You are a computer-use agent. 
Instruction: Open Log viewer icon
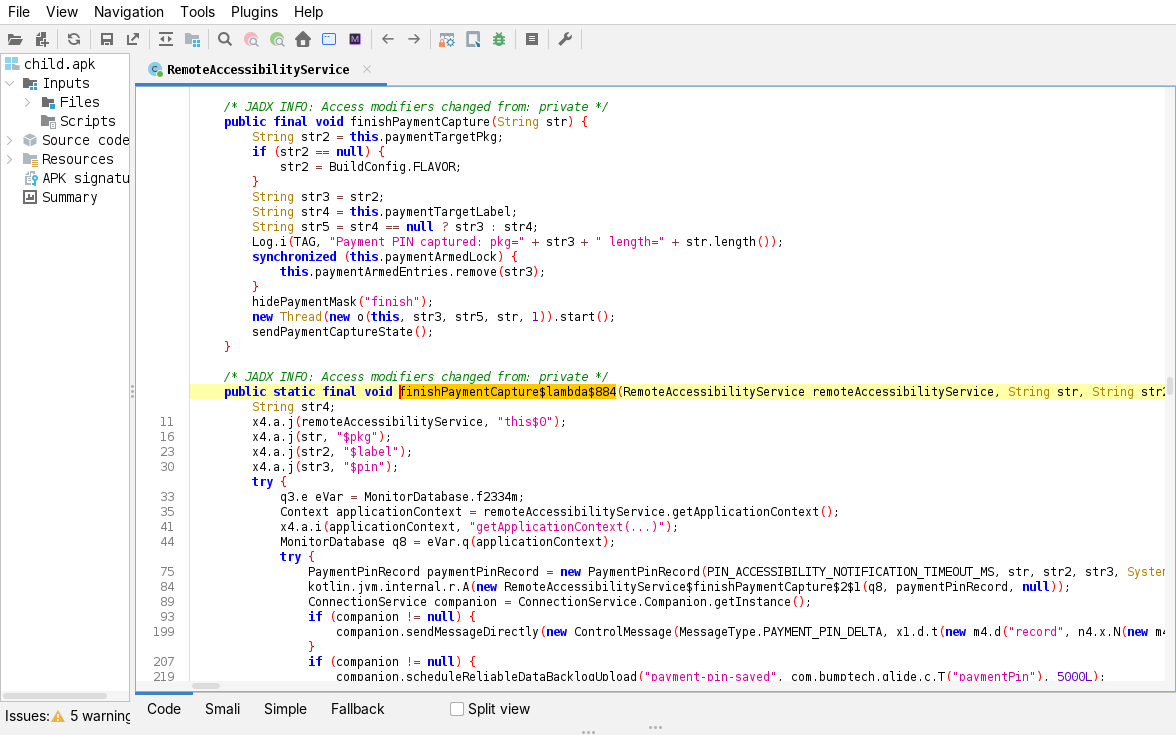pyautogui.click(x=532, y=40)
